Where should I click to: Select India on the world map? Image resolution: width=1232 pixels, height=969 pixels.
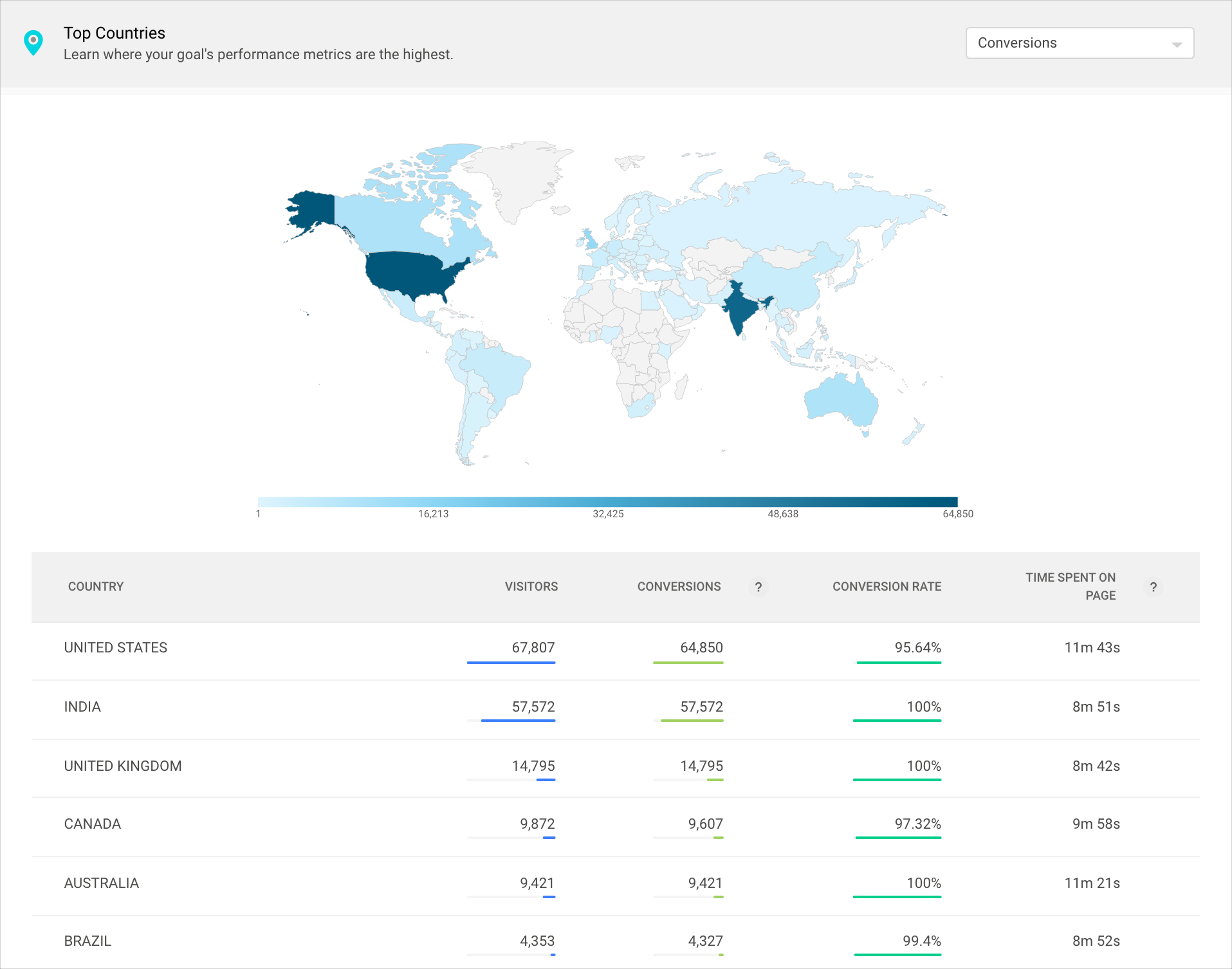tap(740, 309)
